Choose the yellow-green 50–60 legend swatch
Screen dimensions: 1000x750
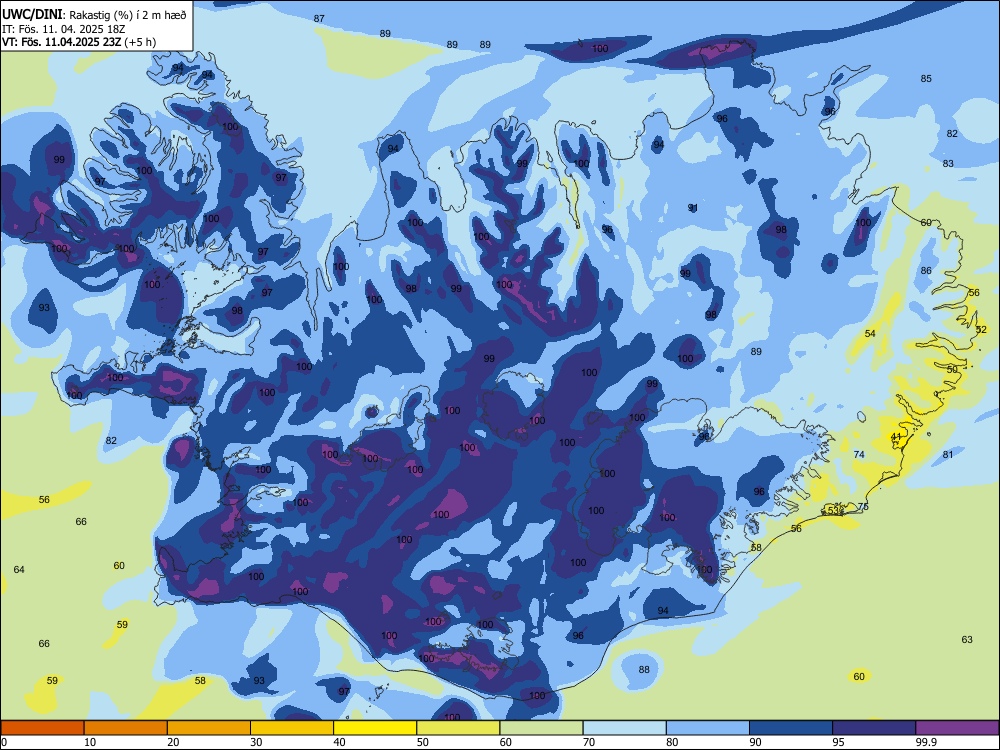[458, 728]
